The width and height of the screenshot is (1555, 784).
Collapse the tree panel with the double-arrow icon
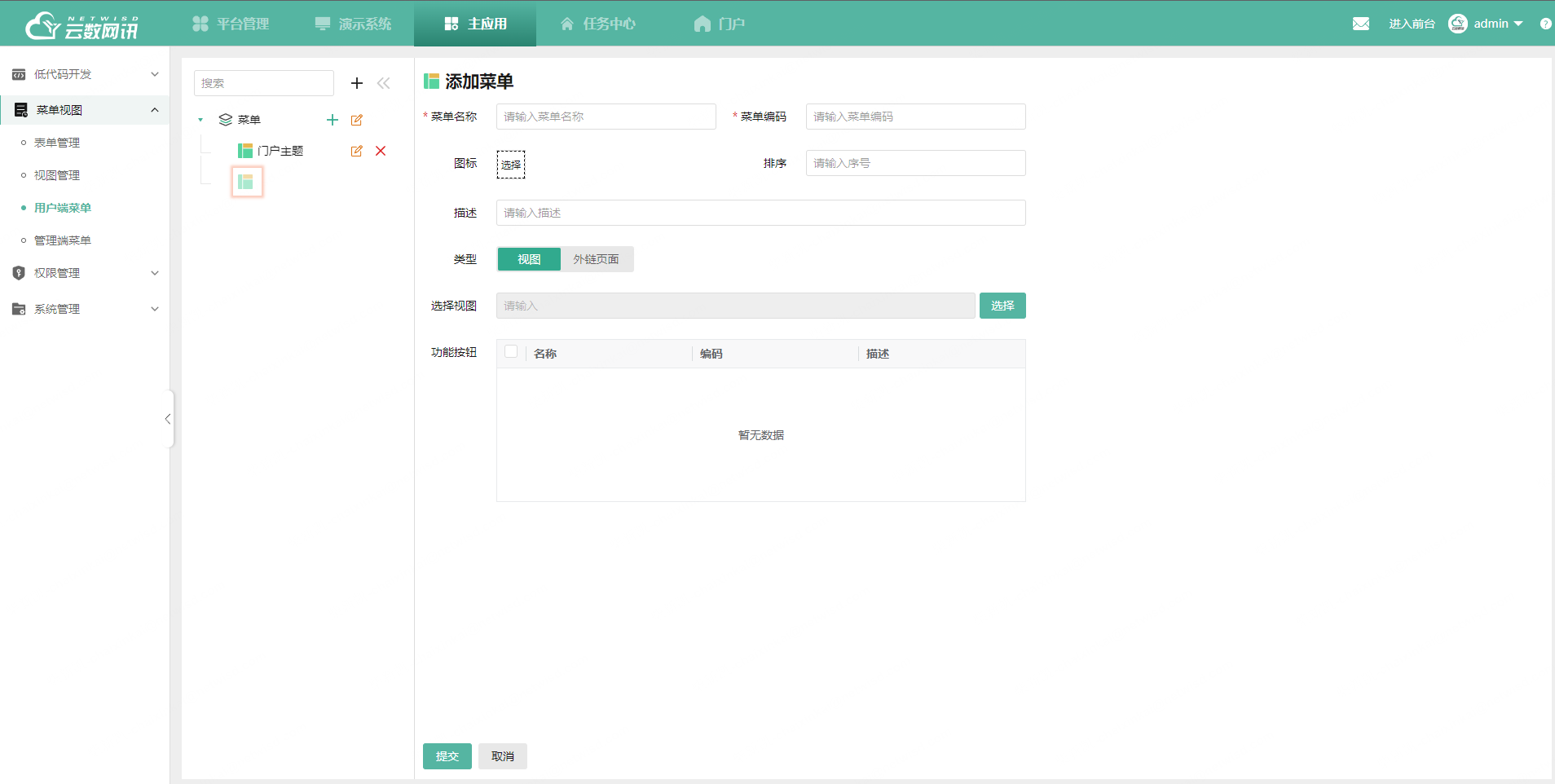point(384,82)
